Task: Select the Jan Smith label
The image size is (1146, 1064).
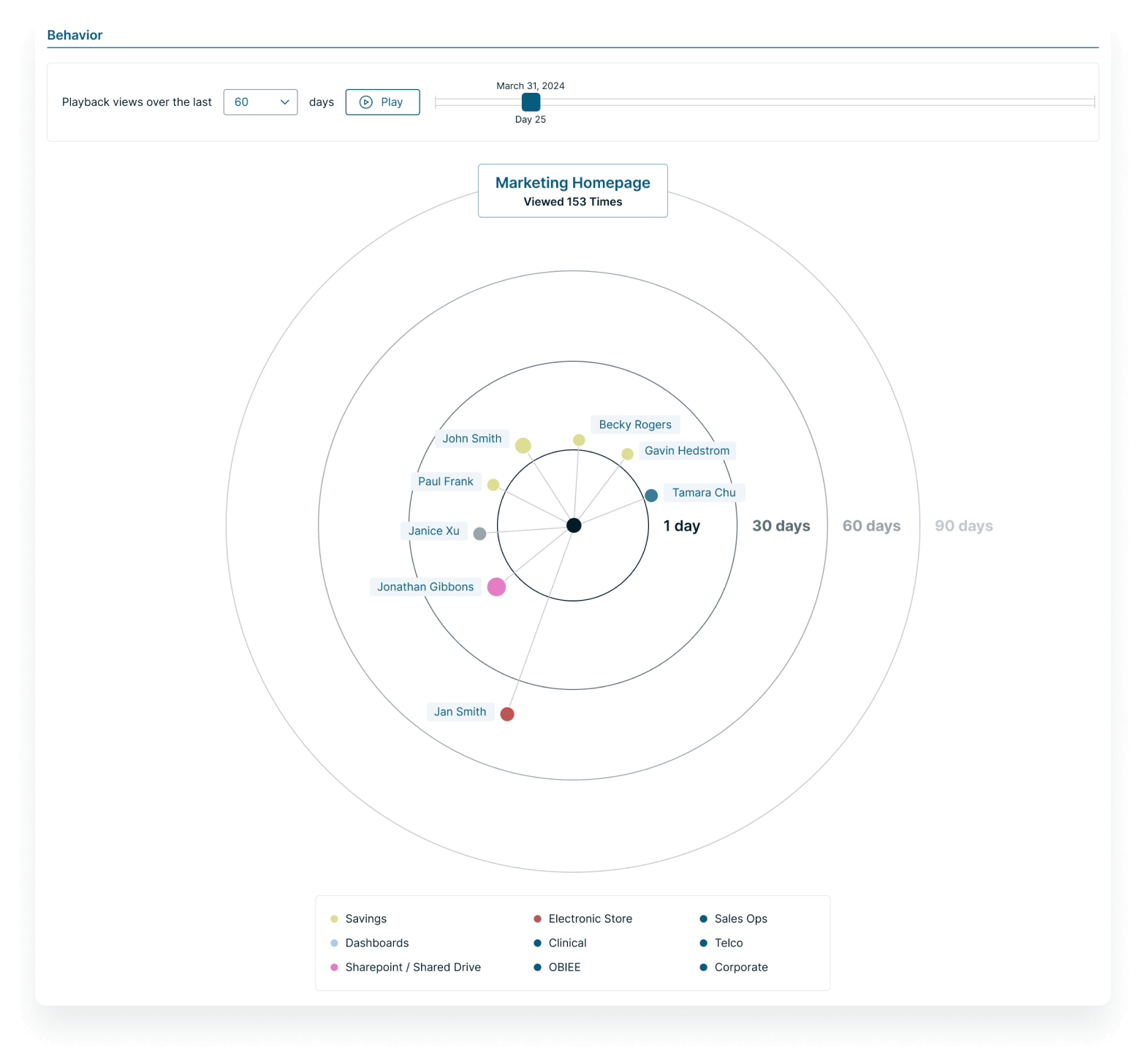Action: [460, 712]
